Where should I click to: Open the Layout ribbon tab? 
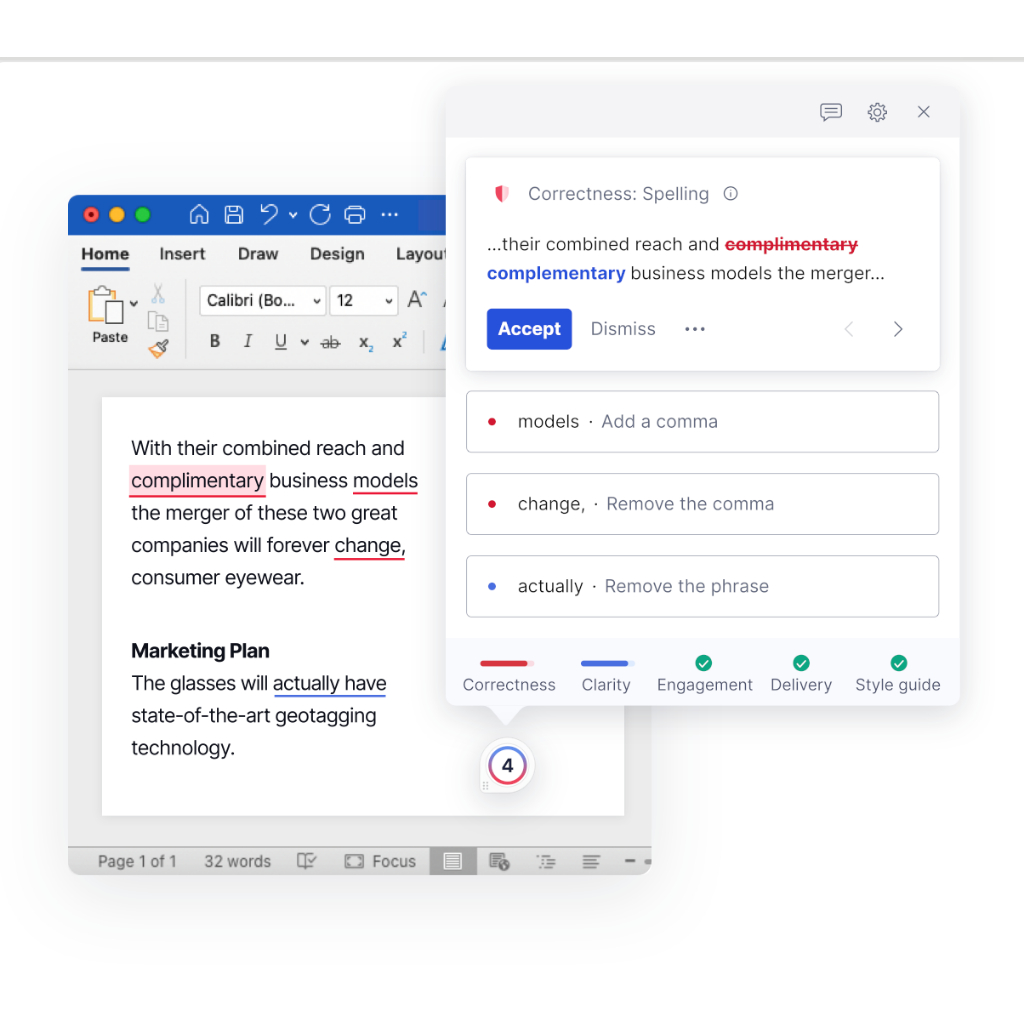tap(421, 254)
